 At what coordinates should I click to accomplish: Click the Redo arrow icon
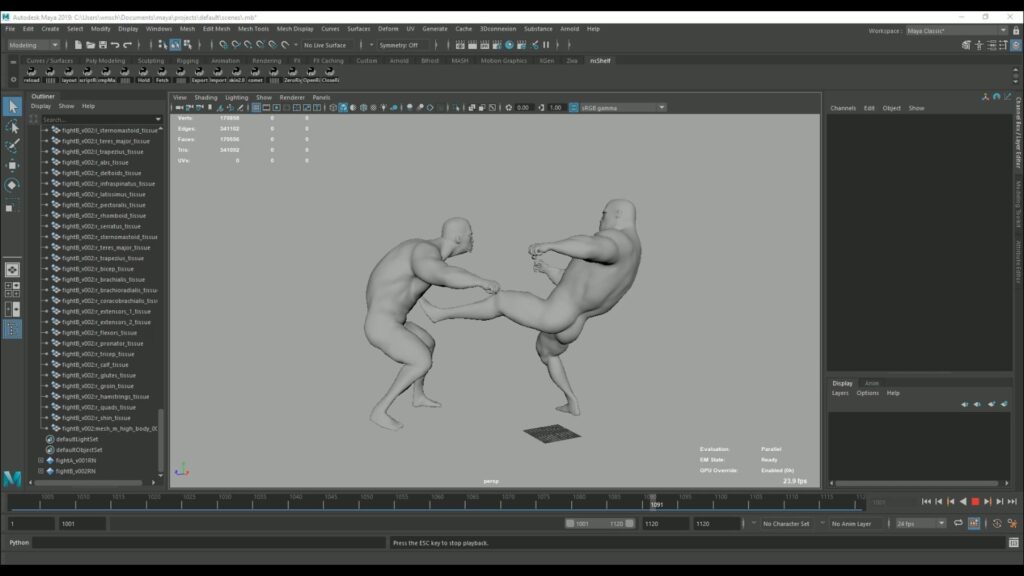pos(127,45)
